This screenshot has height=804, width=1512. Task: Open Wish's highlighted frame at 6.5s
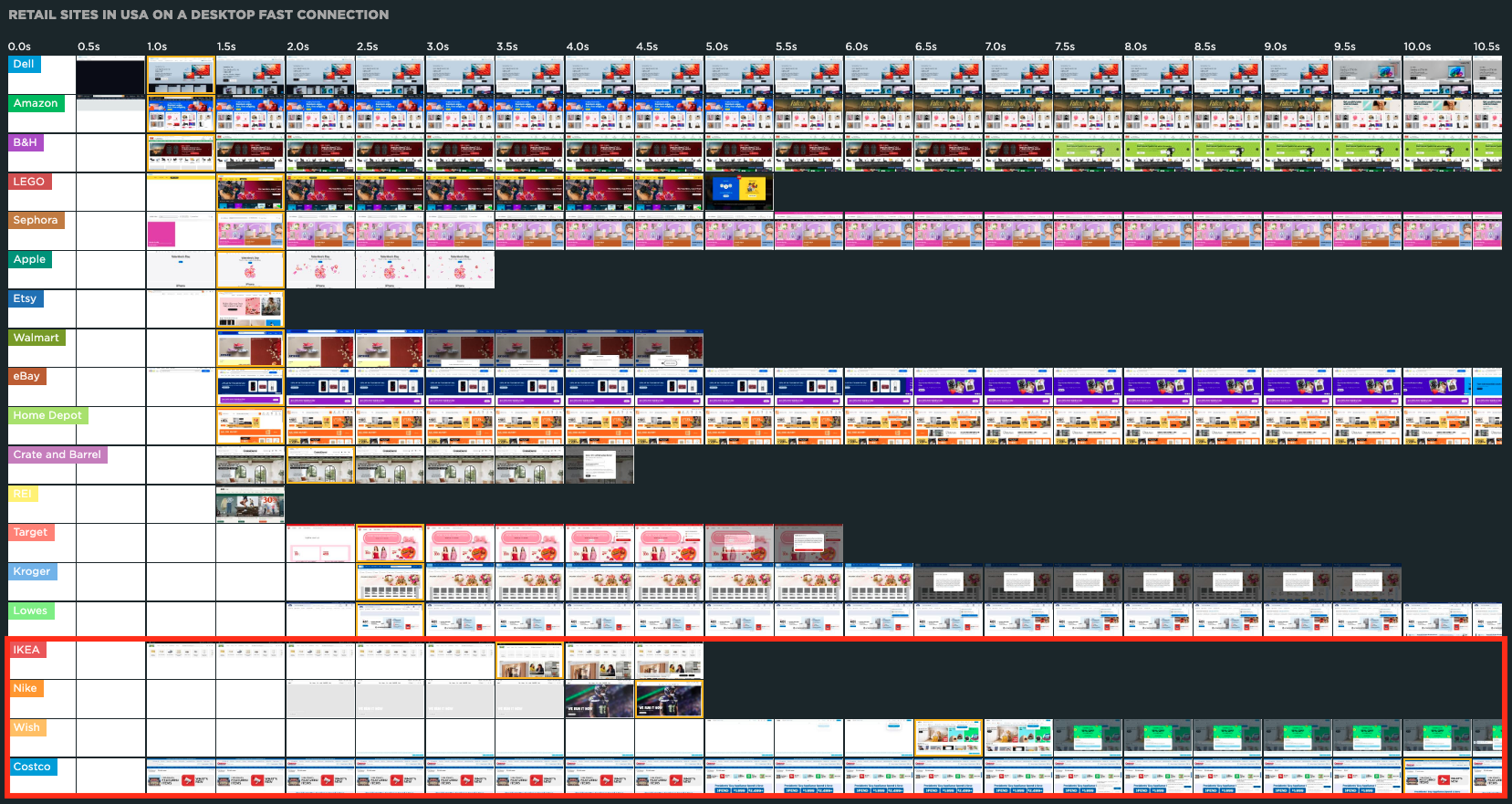[948, 737]
